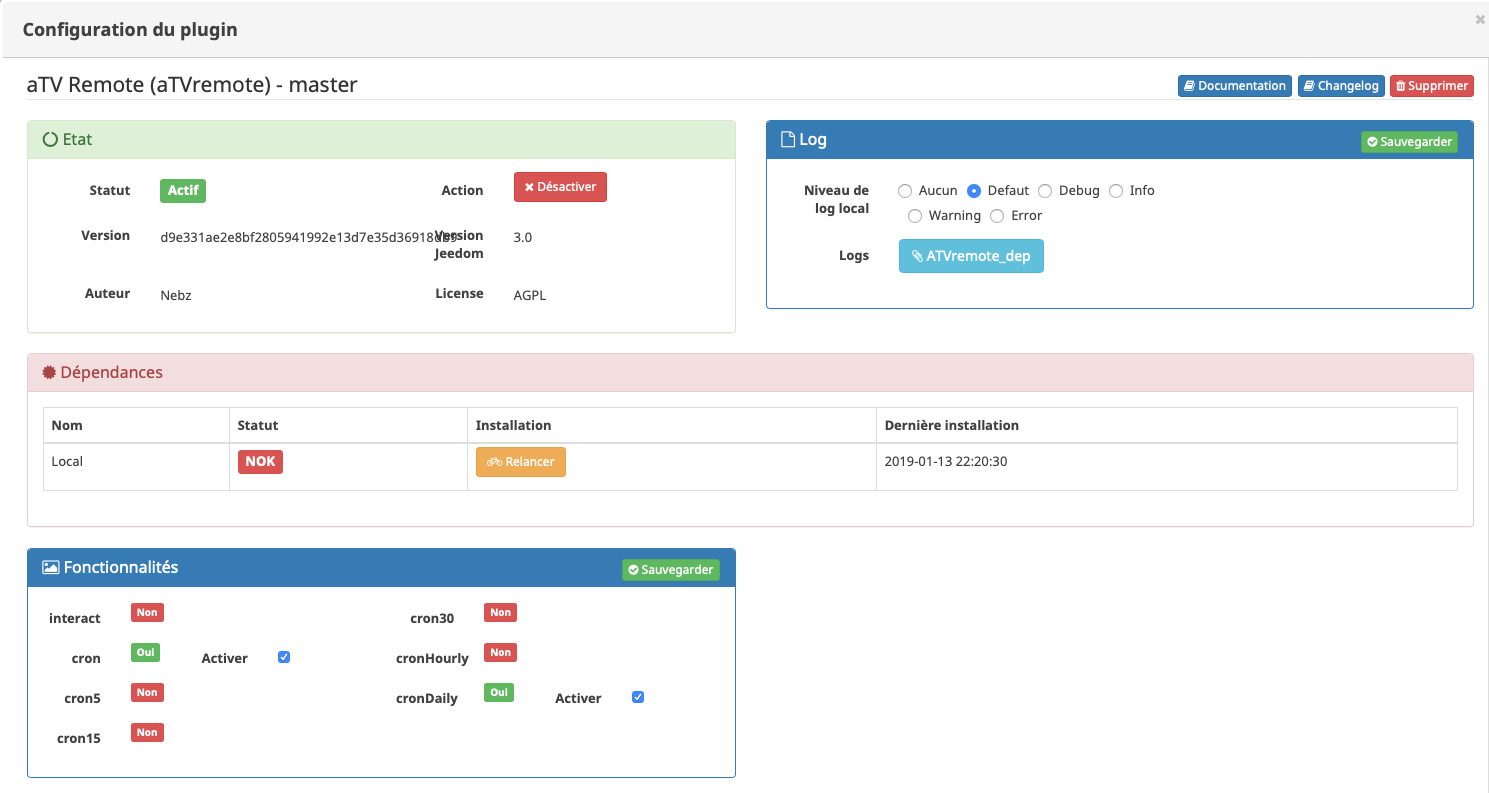Screen dimensions: 1489x793
Task: Deactivate the plugin with Désactiver
Action: coord(560,187)
